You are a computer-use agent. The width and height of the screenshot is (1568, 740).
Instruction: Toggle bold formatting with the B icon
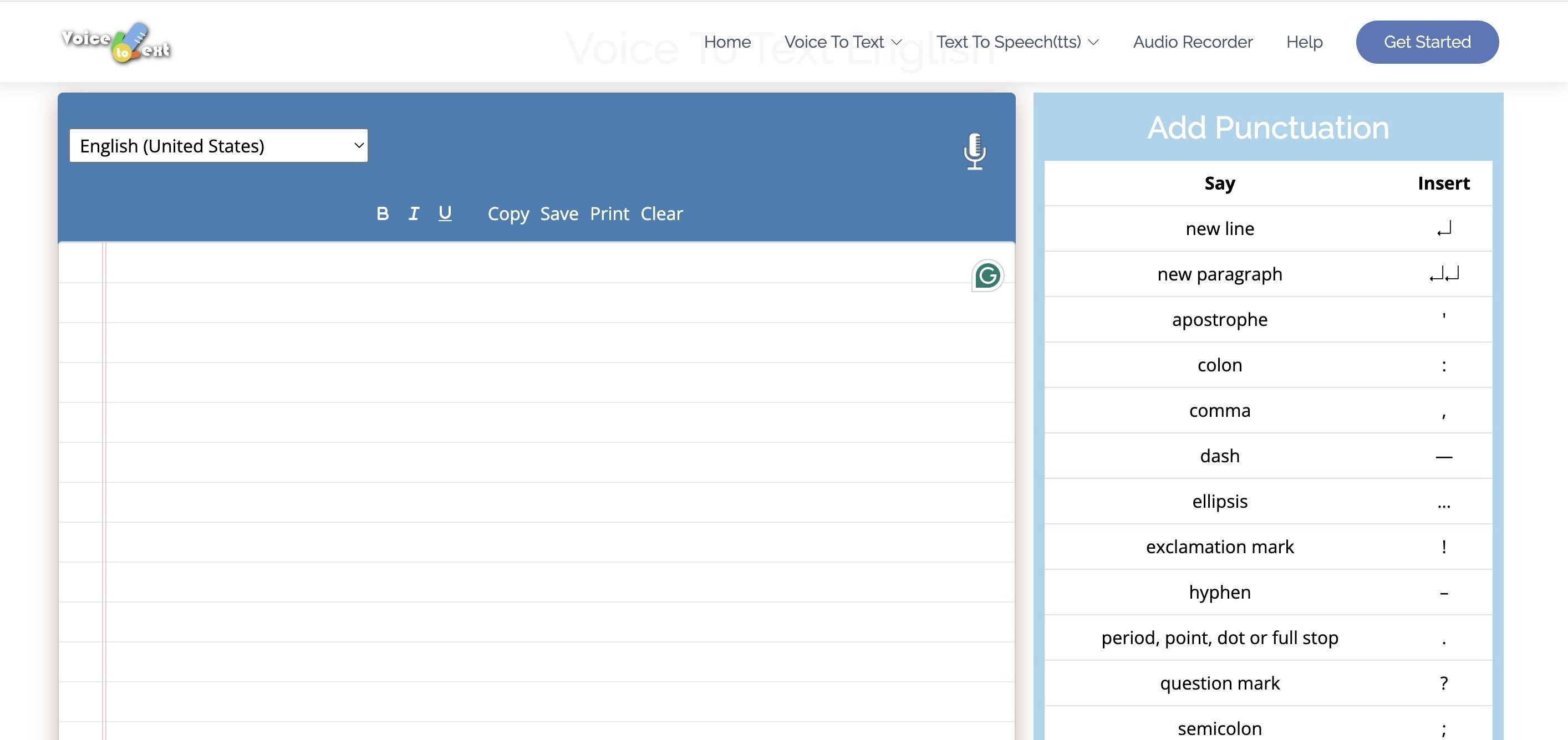click(x=382, y=213)
